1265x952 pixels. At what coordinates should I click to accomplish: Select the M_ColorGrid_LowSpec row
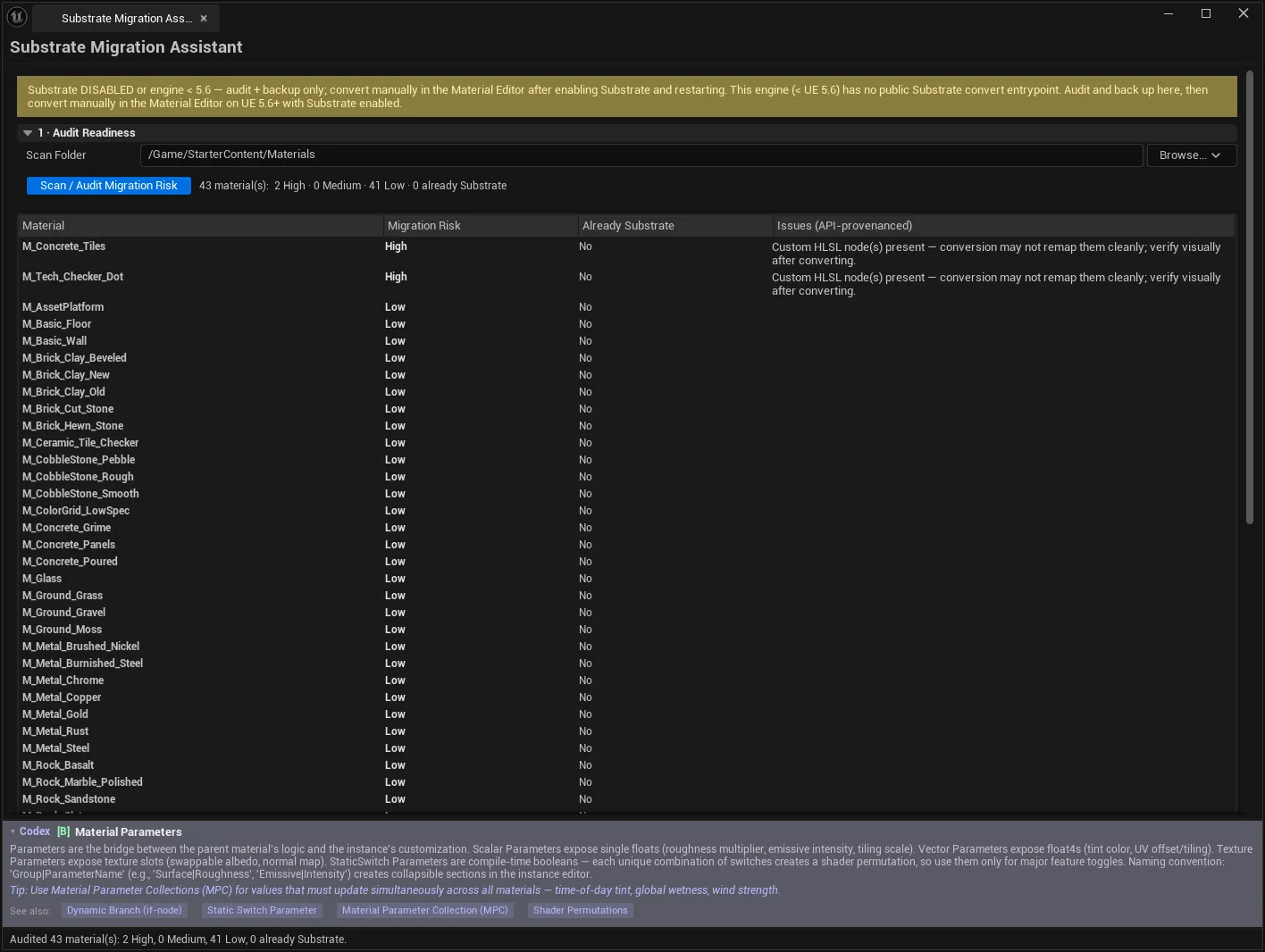(x=625, y=511)
